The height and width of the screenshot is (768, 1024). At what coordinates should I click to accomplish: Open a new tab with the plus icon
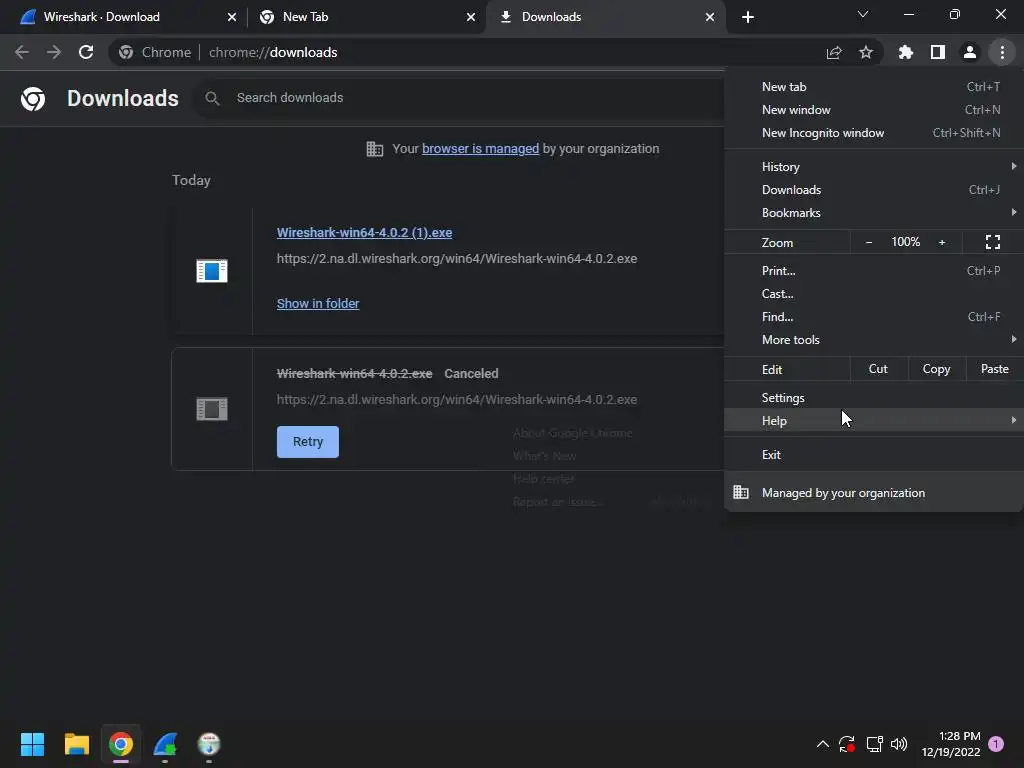[748, 17]
